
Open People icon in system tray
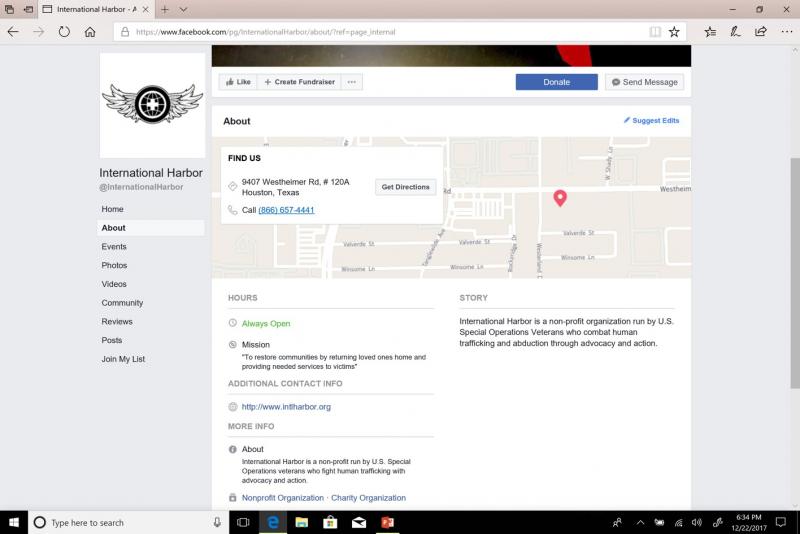(617, 522)
